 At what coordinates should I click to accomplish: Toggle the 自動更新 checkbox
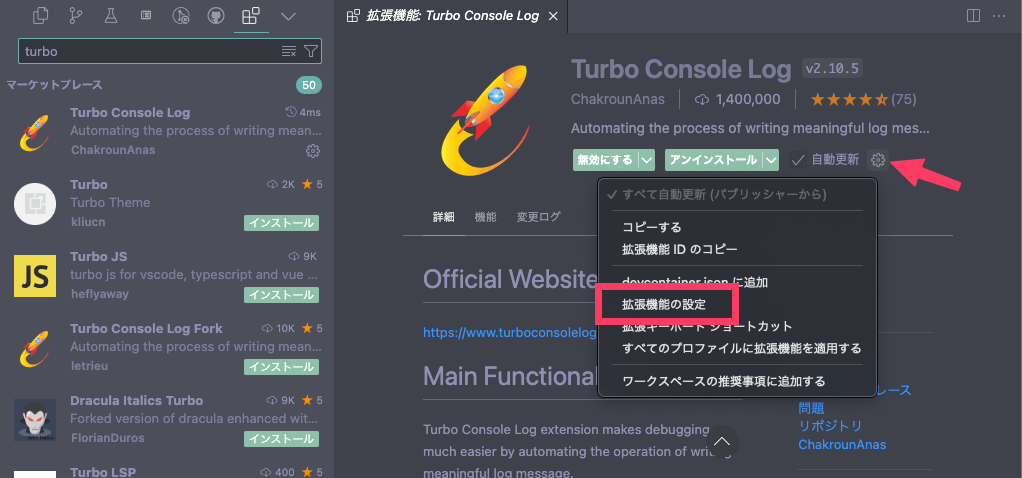point(798,160)
